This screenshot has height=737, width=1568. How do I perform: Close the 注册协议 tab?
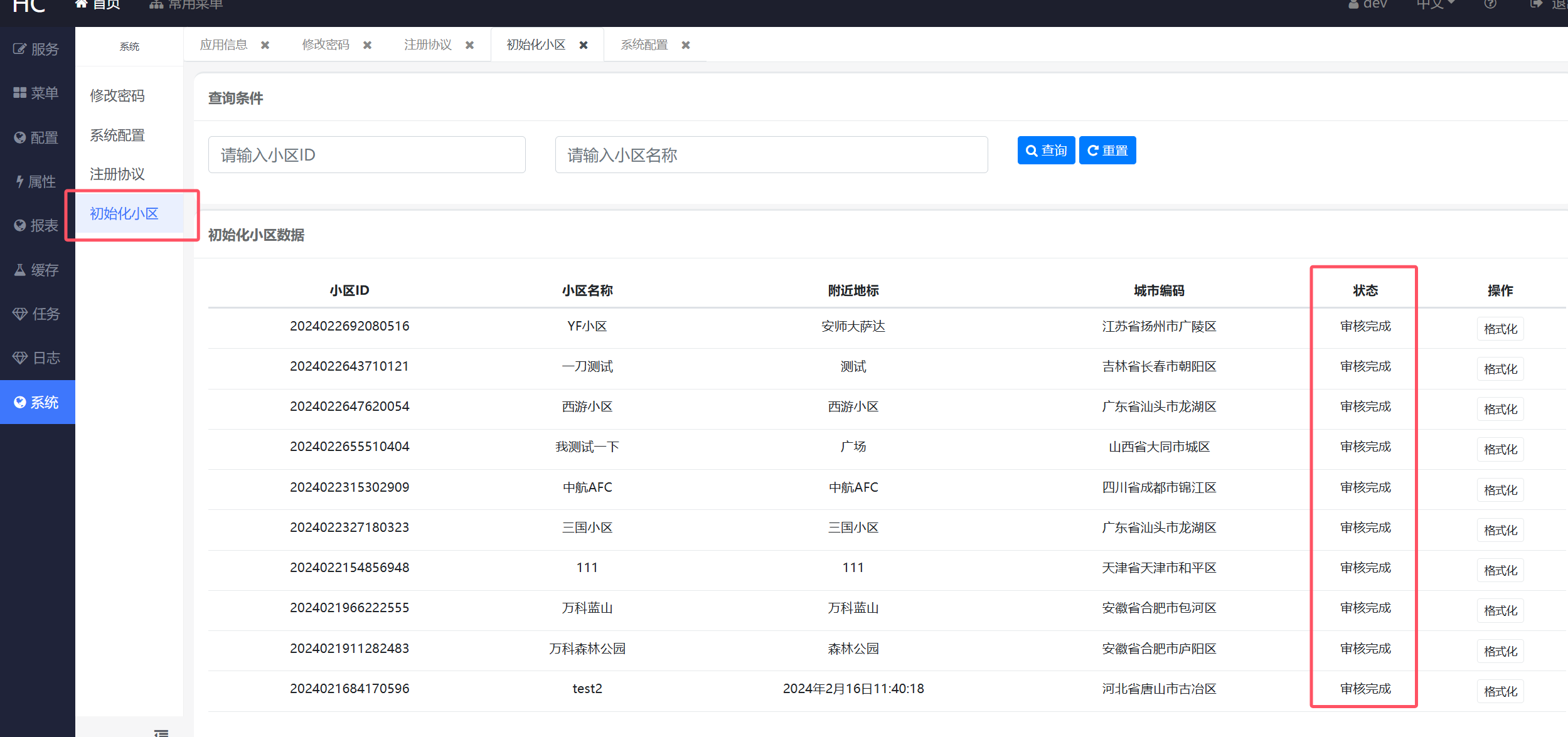[x=470, y=45]
